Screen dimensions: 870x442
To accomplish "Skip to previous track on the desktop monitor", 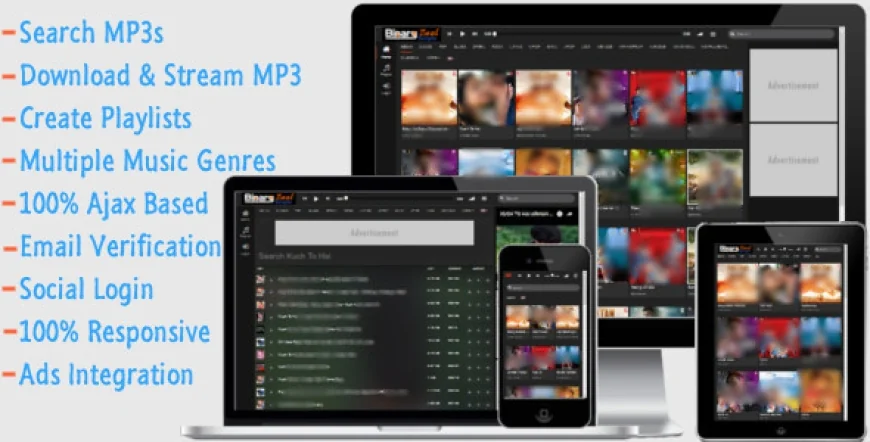I will click(449, 34).
